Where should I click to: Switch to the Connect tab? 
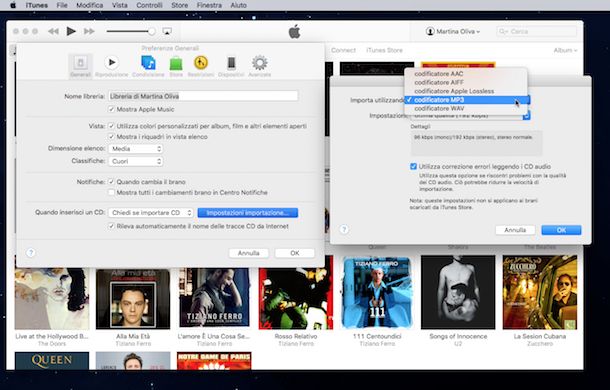(343, 50)
